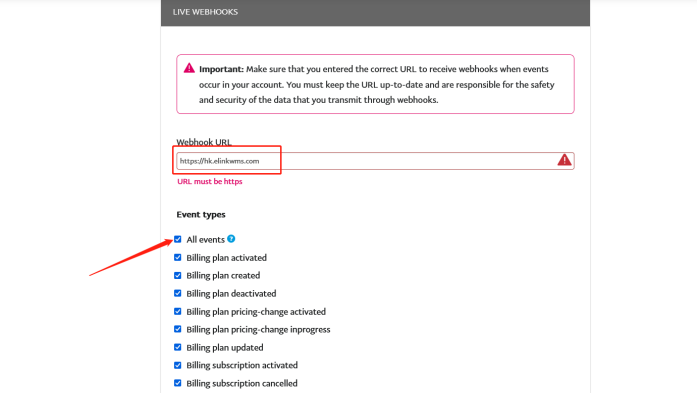Click the pink warning icon in Important notice

tap(189, 68)
